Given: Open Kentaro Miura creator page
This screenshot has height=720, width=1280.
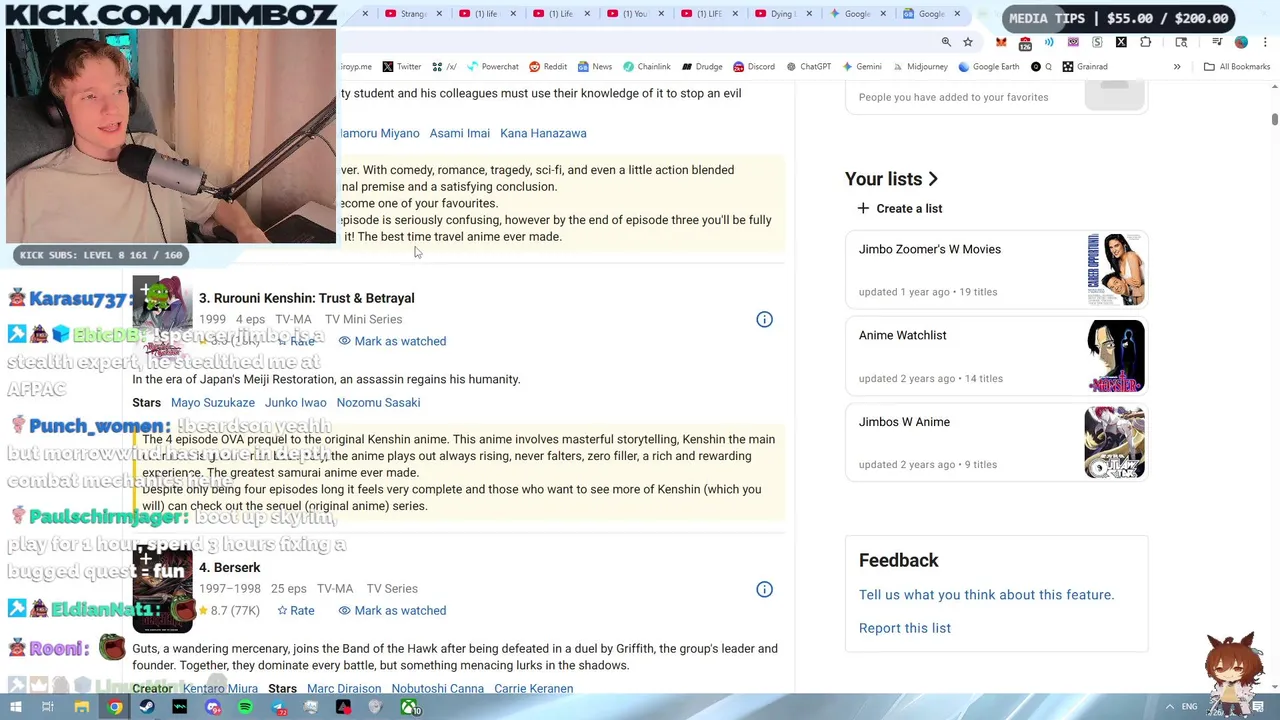Looking at the screenshot, I should (220, 688).
